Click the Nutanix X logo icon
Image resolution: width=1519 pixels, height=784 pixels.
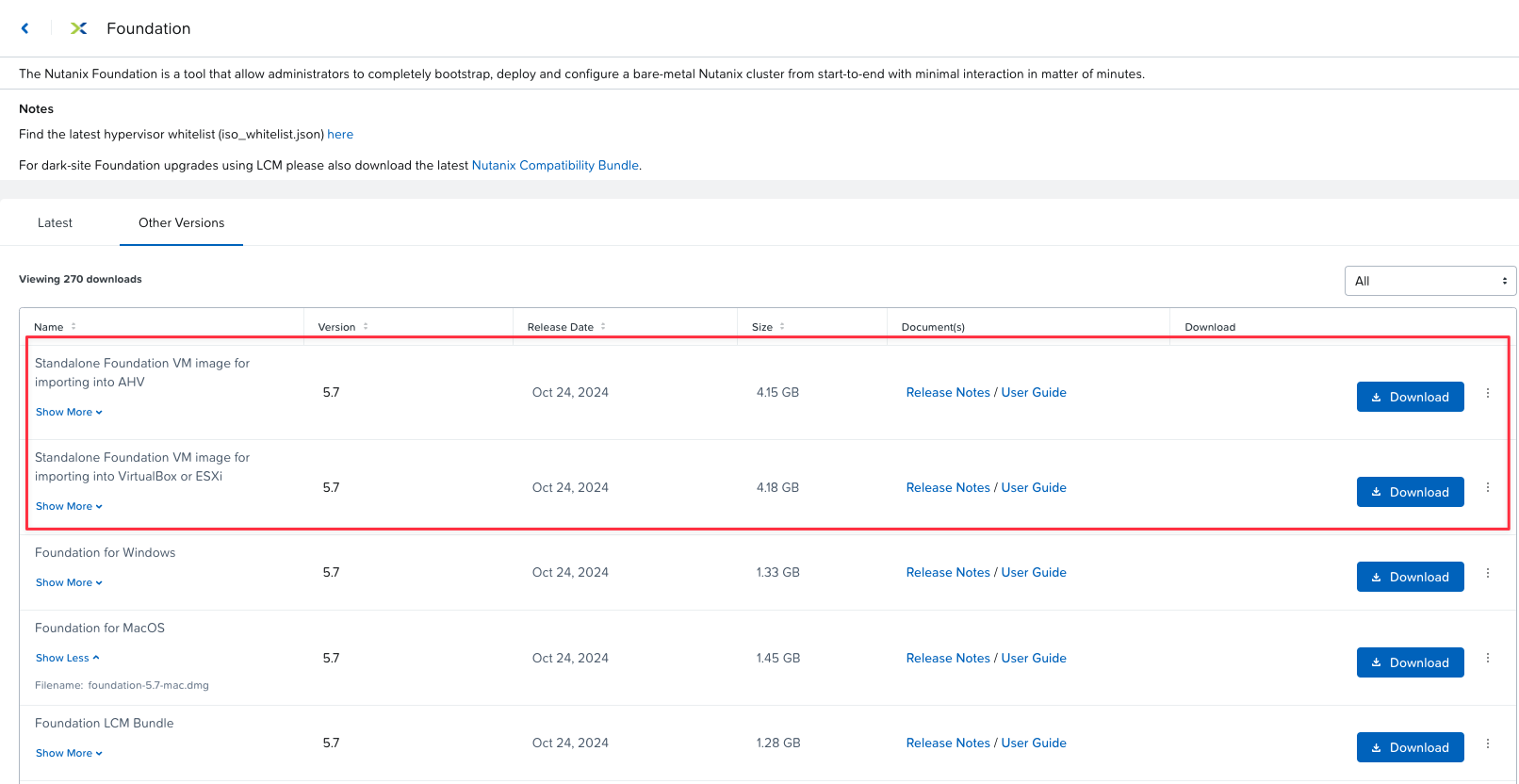pyautogui.click(x=79, y=28)
